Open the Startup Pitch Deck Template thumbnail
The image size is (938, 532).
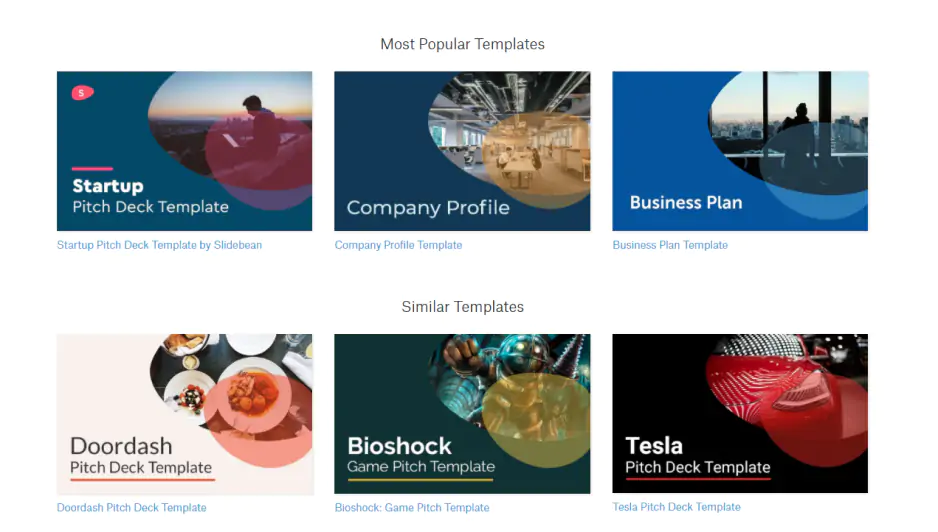pos(184,151)
